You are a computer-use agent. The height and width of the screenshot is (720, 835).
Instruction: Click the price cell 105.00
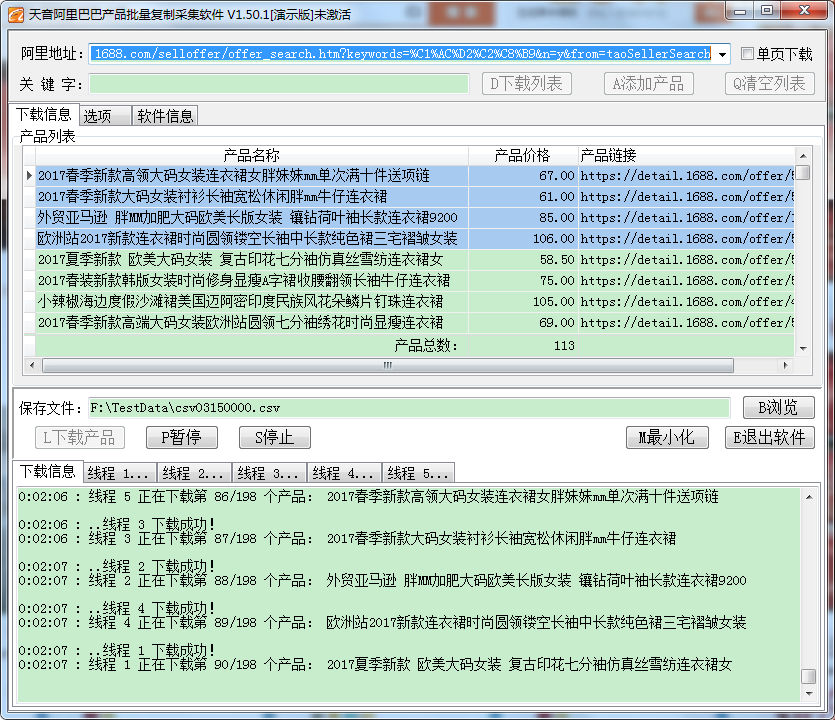(x=523, y=302)
